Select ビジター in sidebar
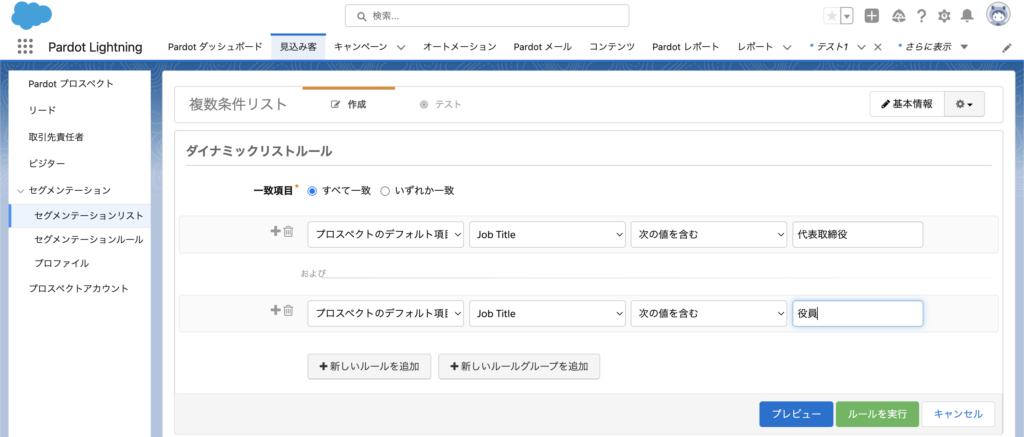 pos(46,163)
